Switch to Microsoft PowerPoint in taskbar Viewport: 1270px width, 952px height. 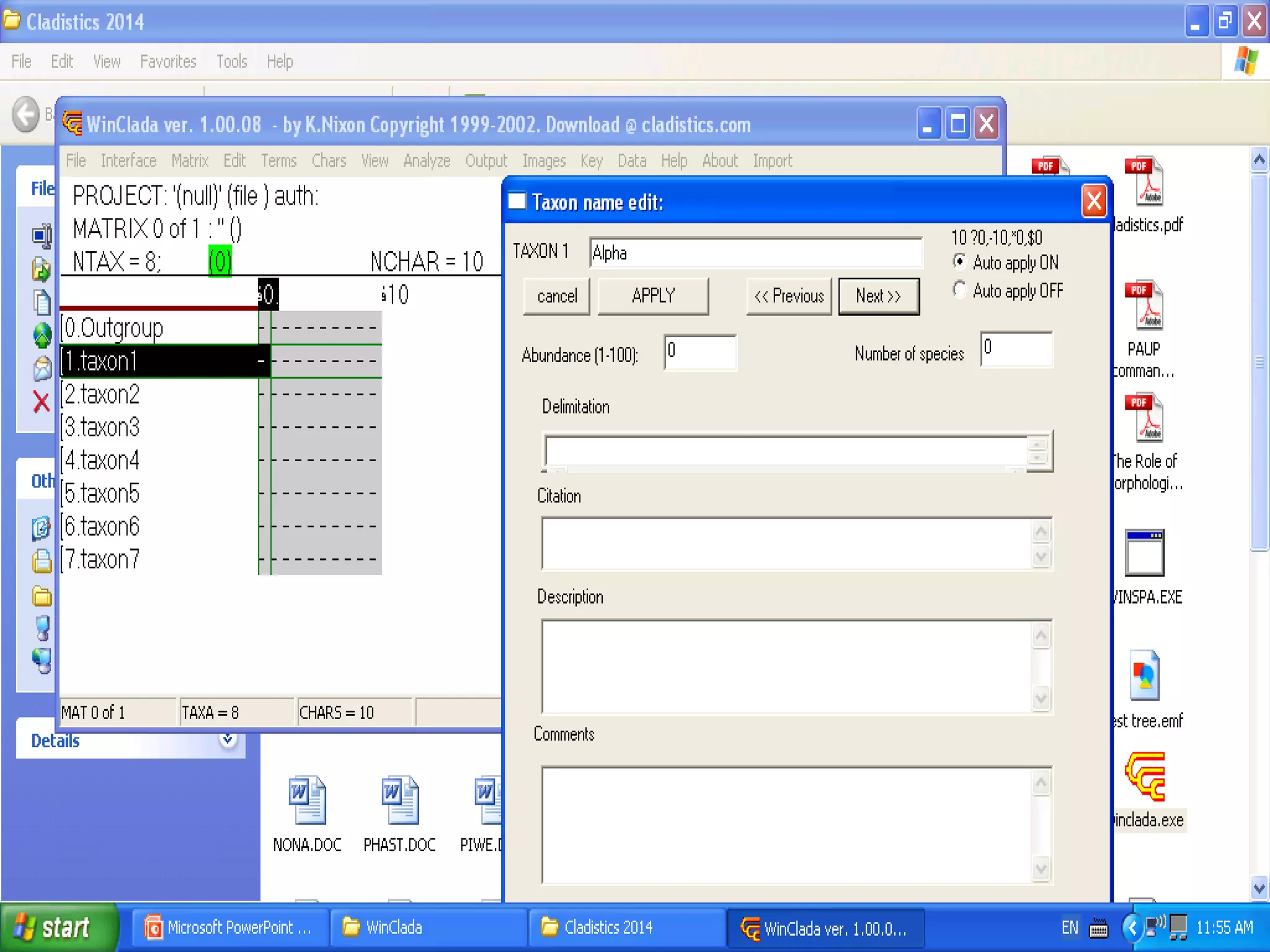tap(229, 928)
